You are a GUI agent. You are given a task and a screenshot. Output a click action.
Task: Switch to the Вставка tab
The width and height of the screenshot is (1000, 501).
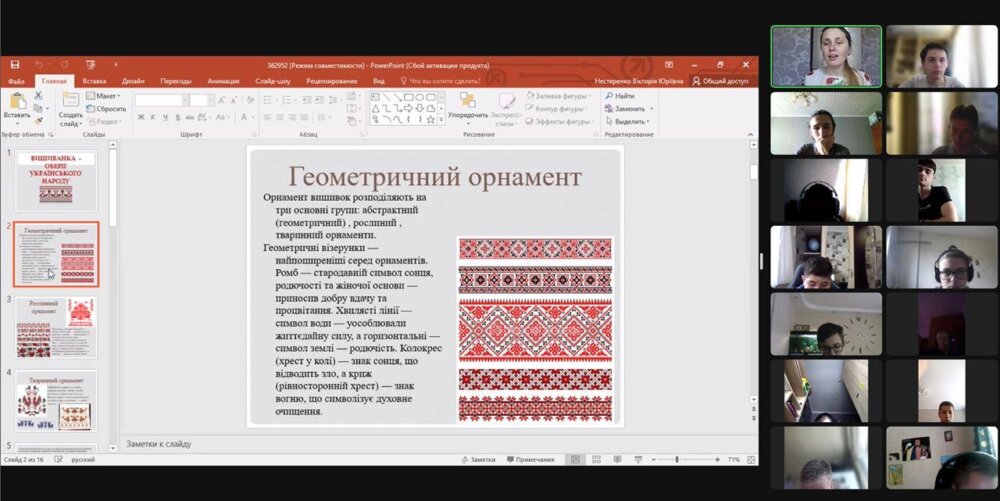point(94,81)
